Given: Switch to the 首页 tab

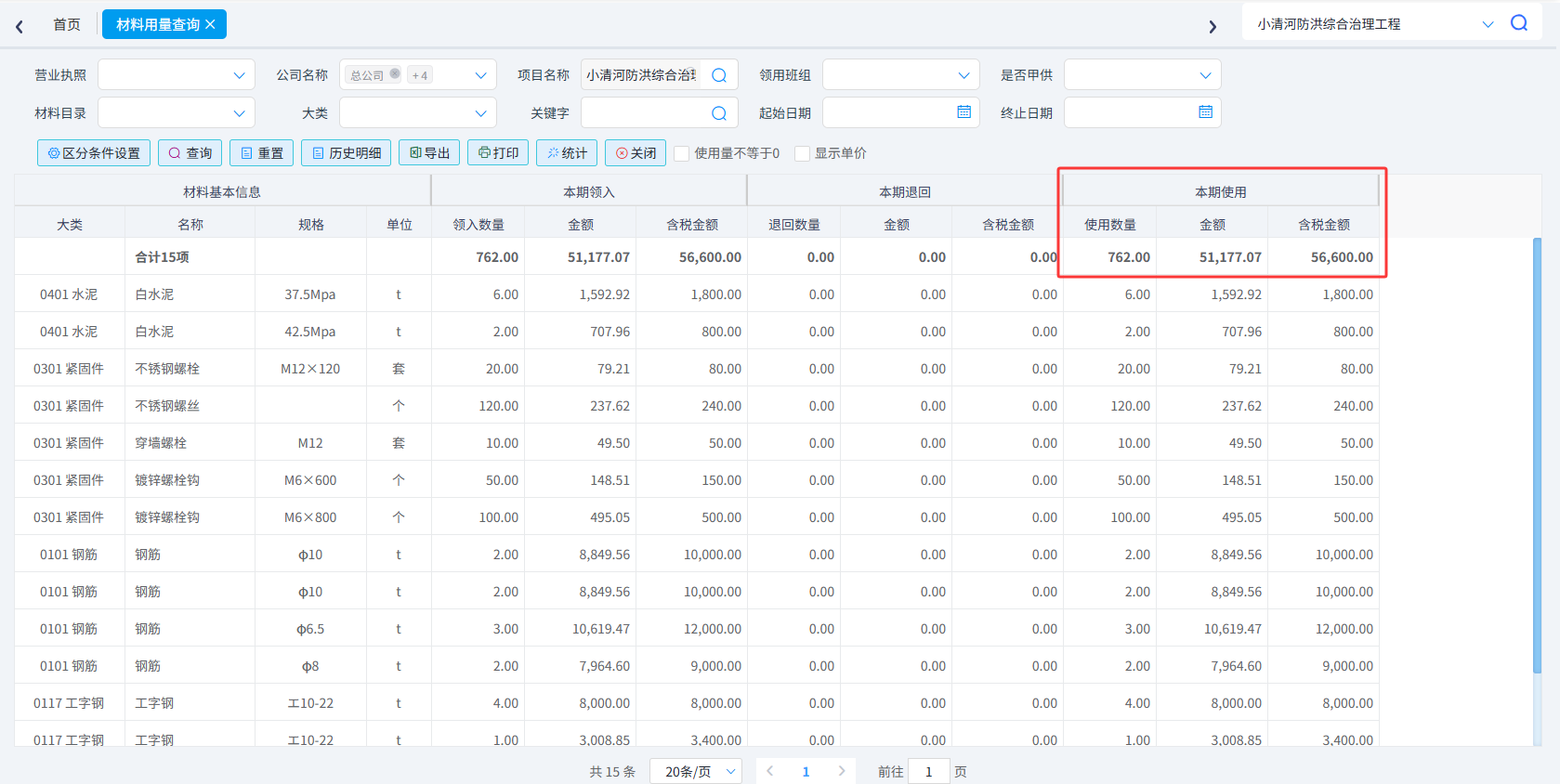Looking at the screenshot, I should tap(67, 24).
